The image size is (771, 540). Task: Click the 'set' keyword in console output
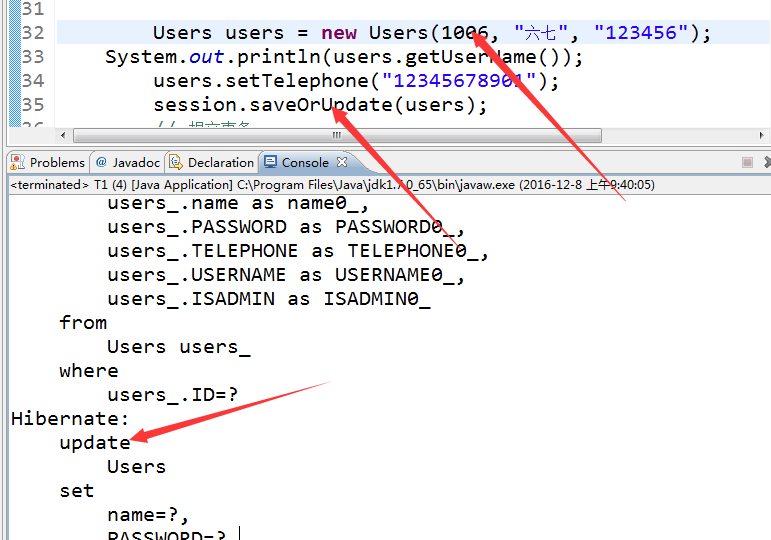[x=77, y=491]
